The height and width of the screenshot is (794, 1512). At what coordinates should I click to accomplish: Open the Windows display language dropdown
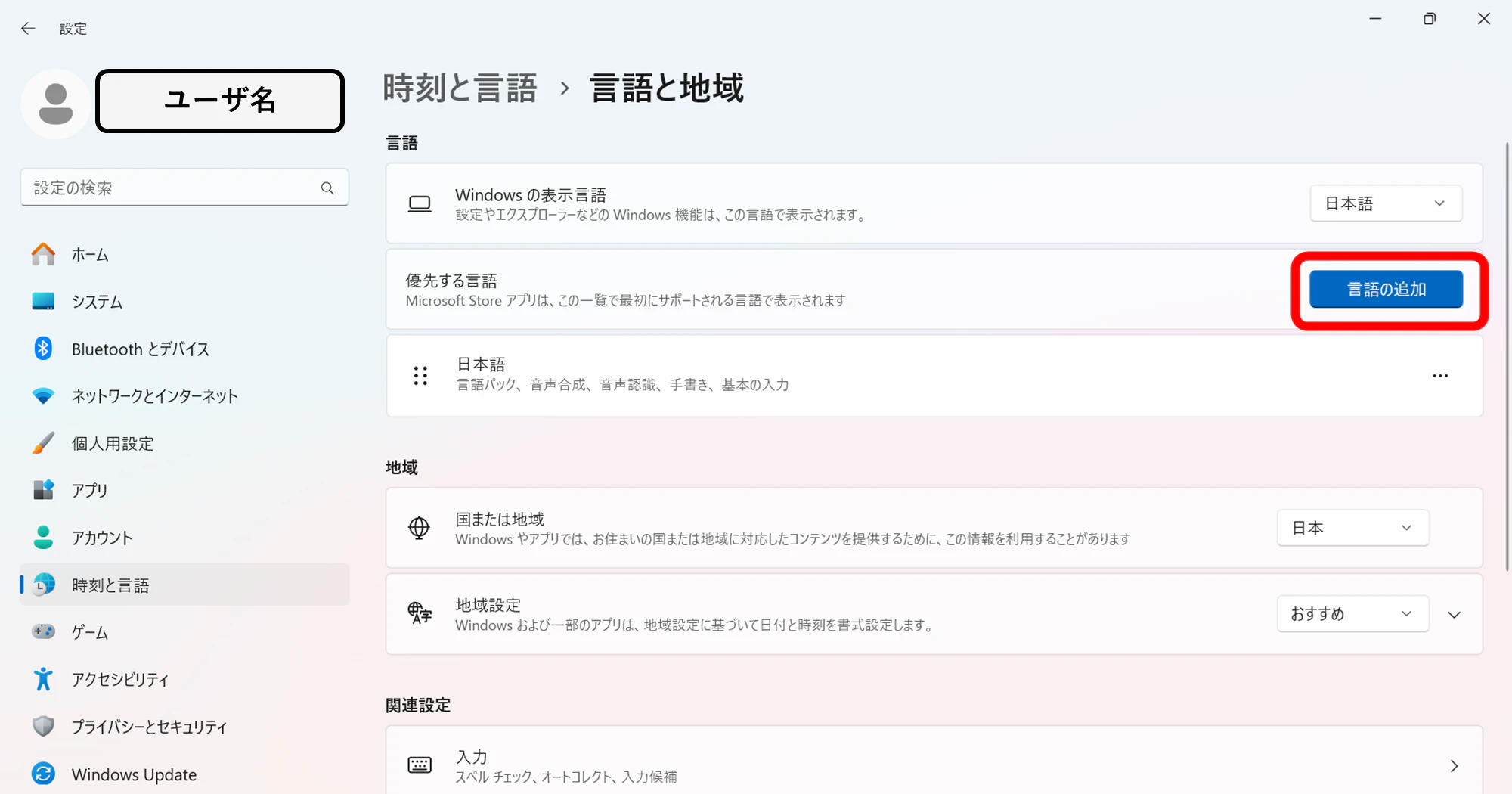coord(1386,203)
